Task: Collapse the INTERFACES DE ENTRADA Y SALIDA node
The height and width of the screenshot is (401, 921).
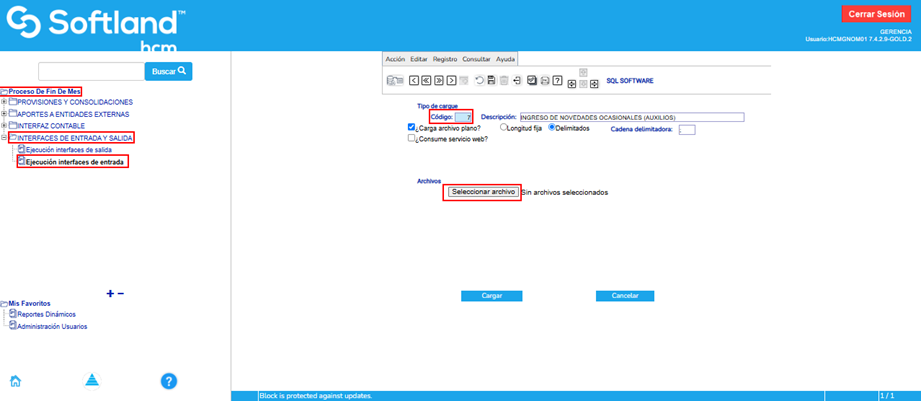Action: (x=4, y=137)
